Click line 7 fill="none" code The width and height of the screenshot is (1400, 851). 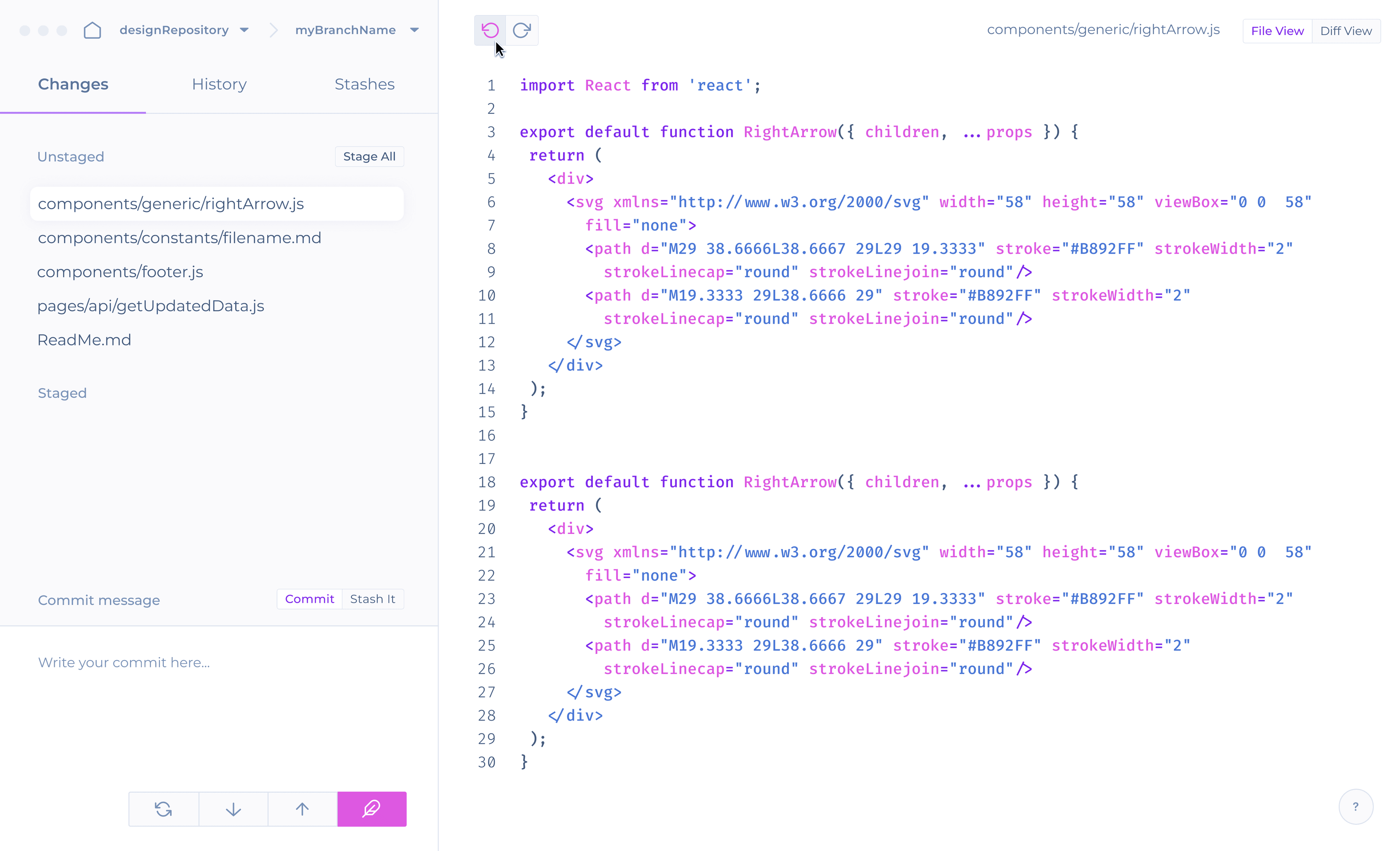641,226
